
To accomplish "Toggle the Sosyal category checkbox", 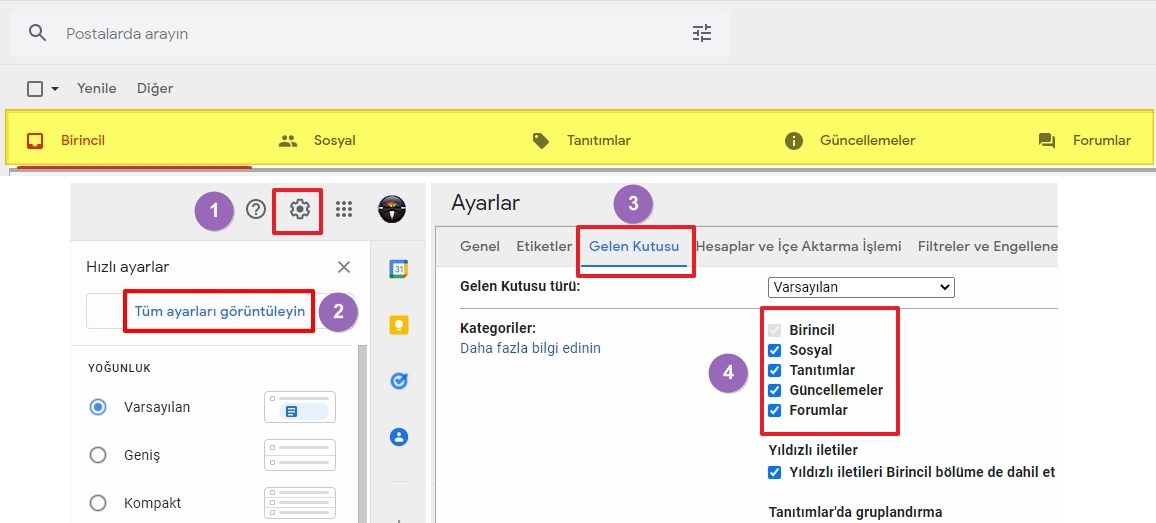I will coord(774,350).
